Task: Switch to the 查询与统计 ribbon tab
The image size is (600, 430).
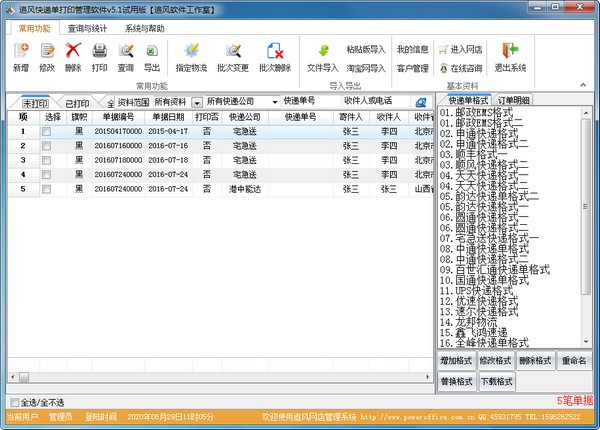Action: 87,28
